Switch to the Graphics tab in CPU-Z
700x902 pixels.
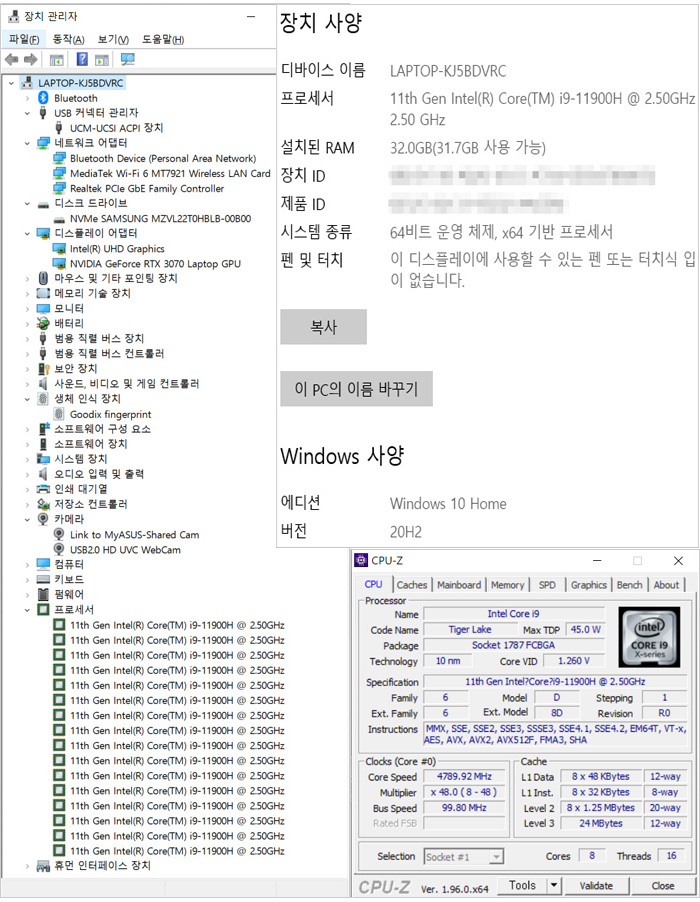[x=588, y=585]
